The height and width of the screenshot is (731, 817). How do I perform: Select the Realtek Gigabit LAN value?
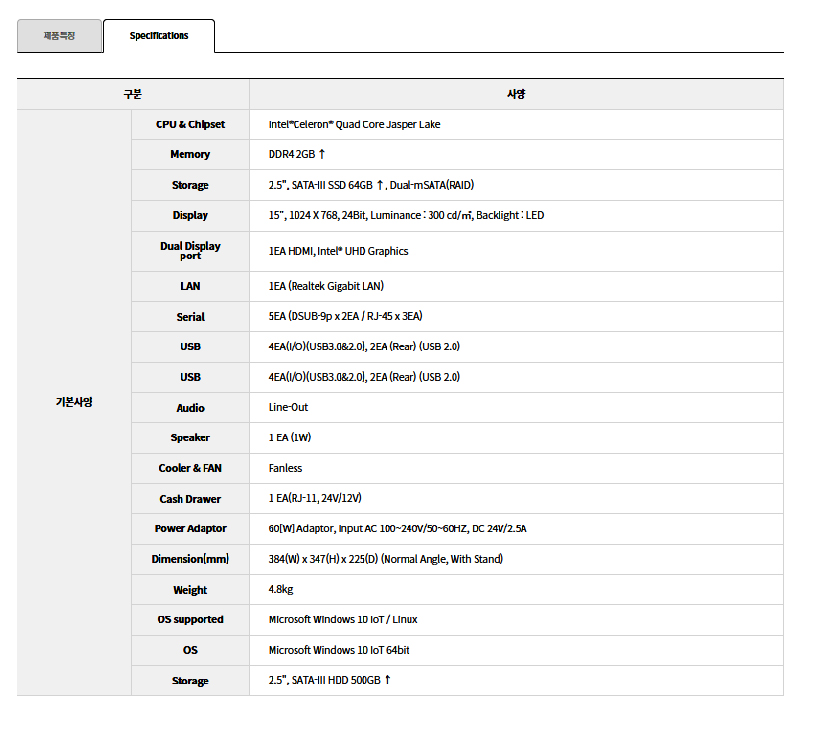point(326,286)
